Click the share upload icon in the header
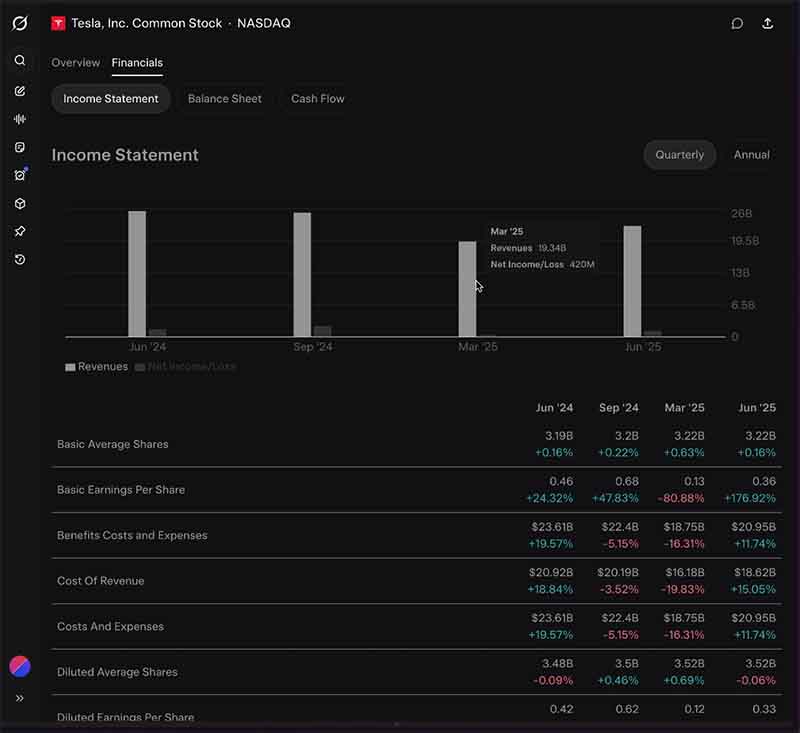The image size is (800, 733). pos(767,23)
